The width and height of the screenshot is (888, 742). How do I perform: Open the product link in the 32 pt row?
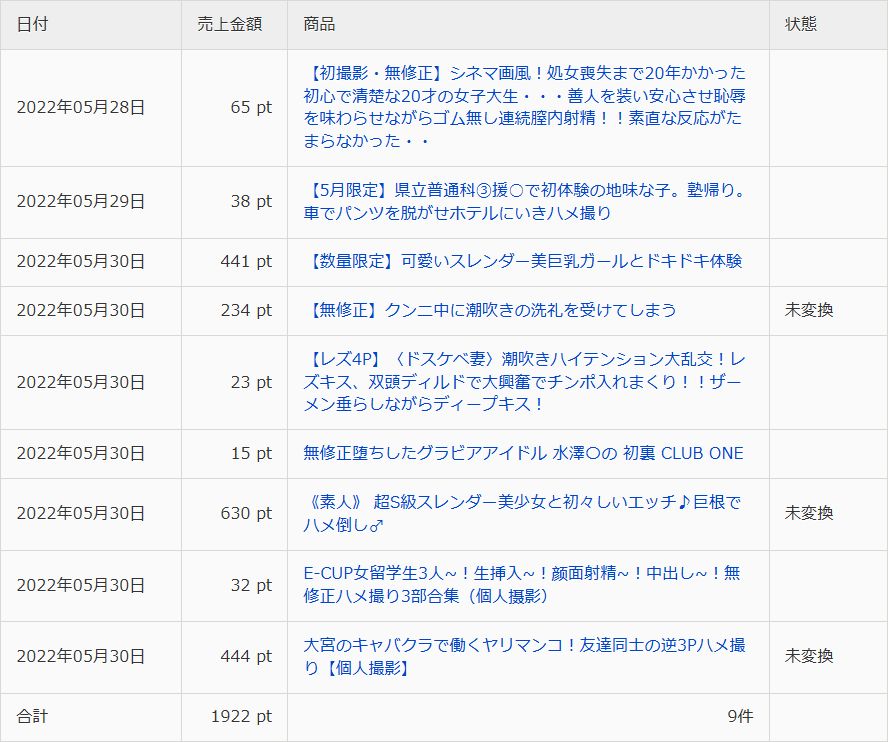[521, 585]
